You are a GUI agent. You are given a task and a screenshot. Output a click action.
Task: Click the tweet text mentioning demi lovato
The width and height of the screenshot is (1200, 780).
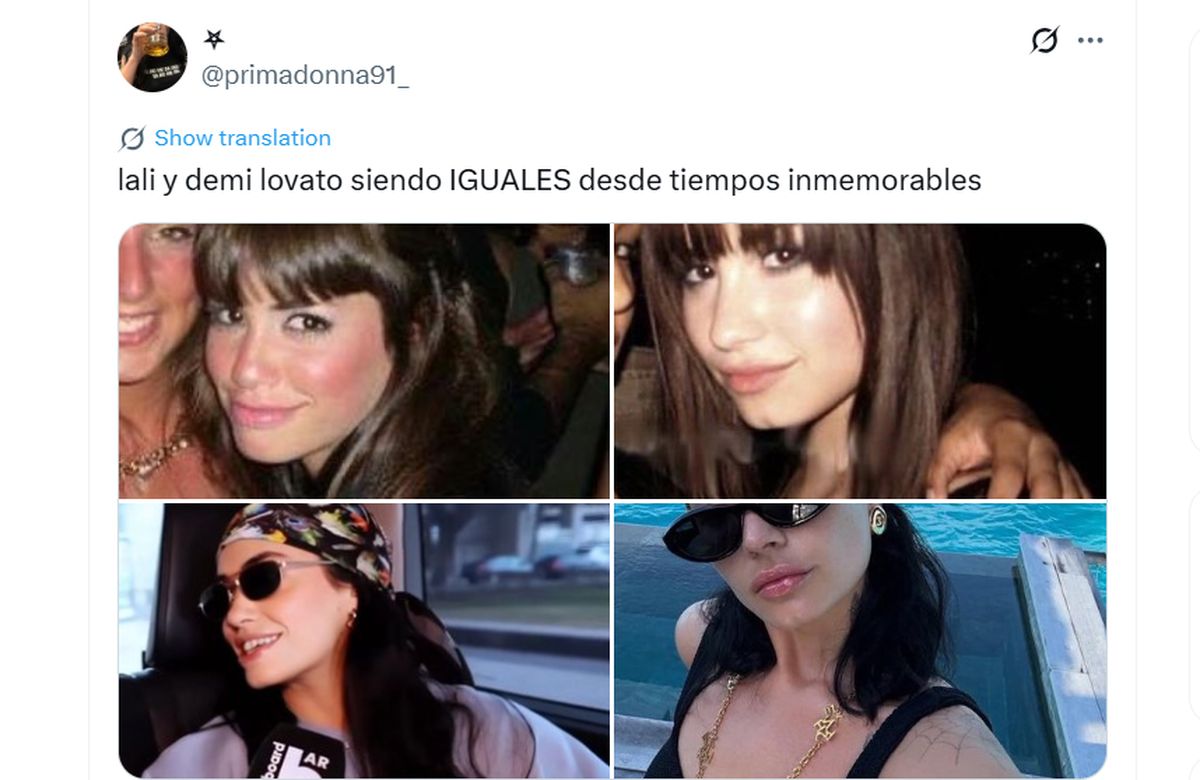[546, 181]
